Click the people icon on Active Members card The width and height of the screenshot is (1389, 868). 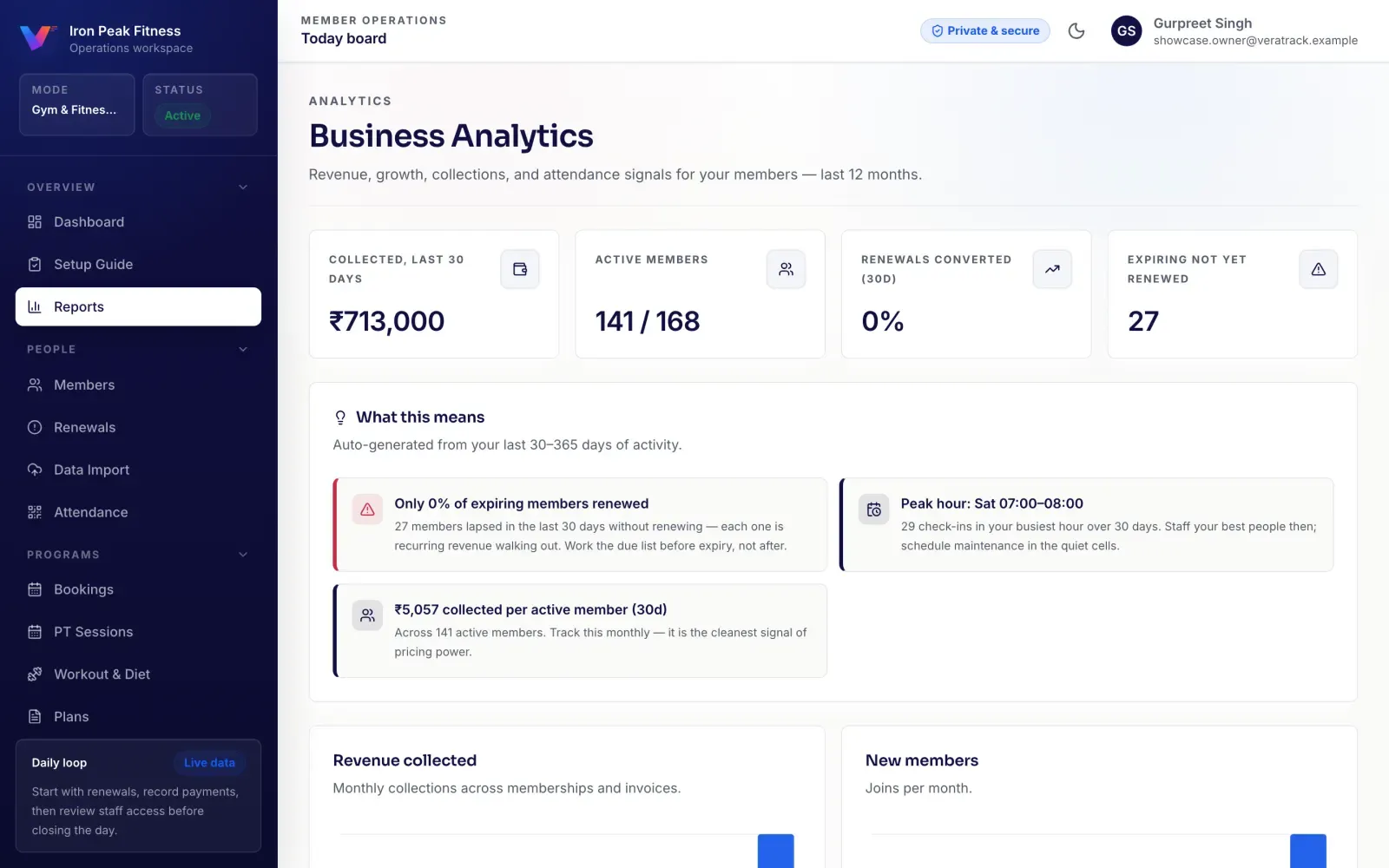(786, 269)
